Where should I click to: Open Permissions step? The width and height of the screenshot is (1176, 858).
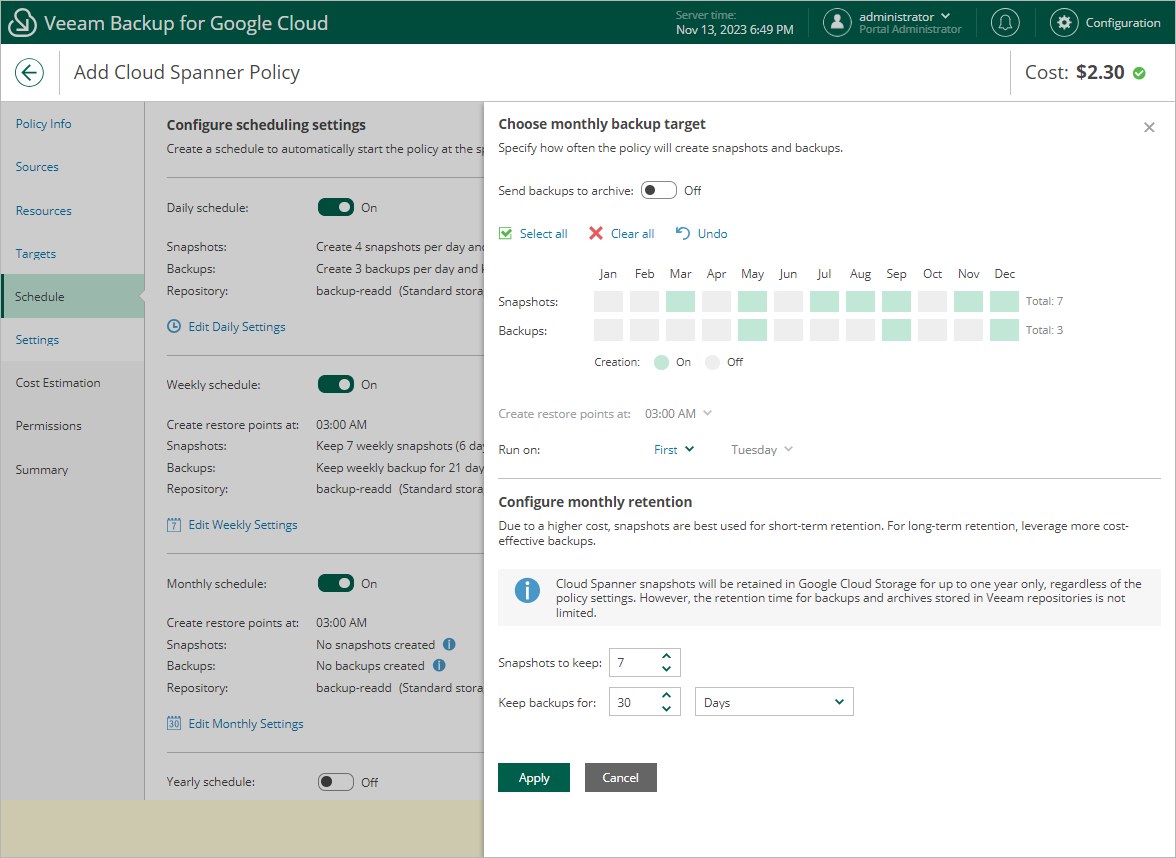click(49, 425)
